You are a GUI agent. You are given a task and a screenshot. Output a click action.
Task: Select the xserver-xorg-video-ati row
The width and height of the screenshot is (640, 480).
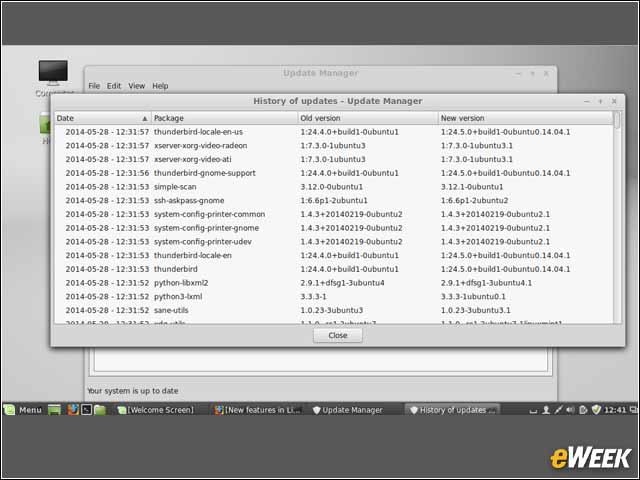click(x=334, y=159)
